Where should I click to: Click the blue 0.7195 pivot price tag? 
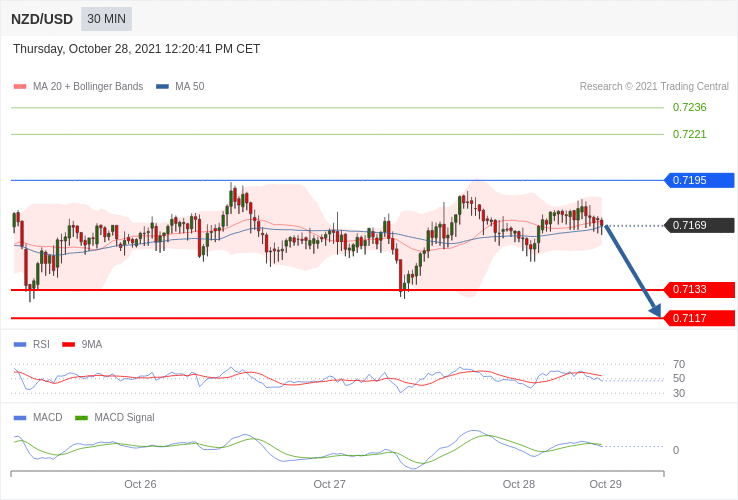click(x=699, y=180)
